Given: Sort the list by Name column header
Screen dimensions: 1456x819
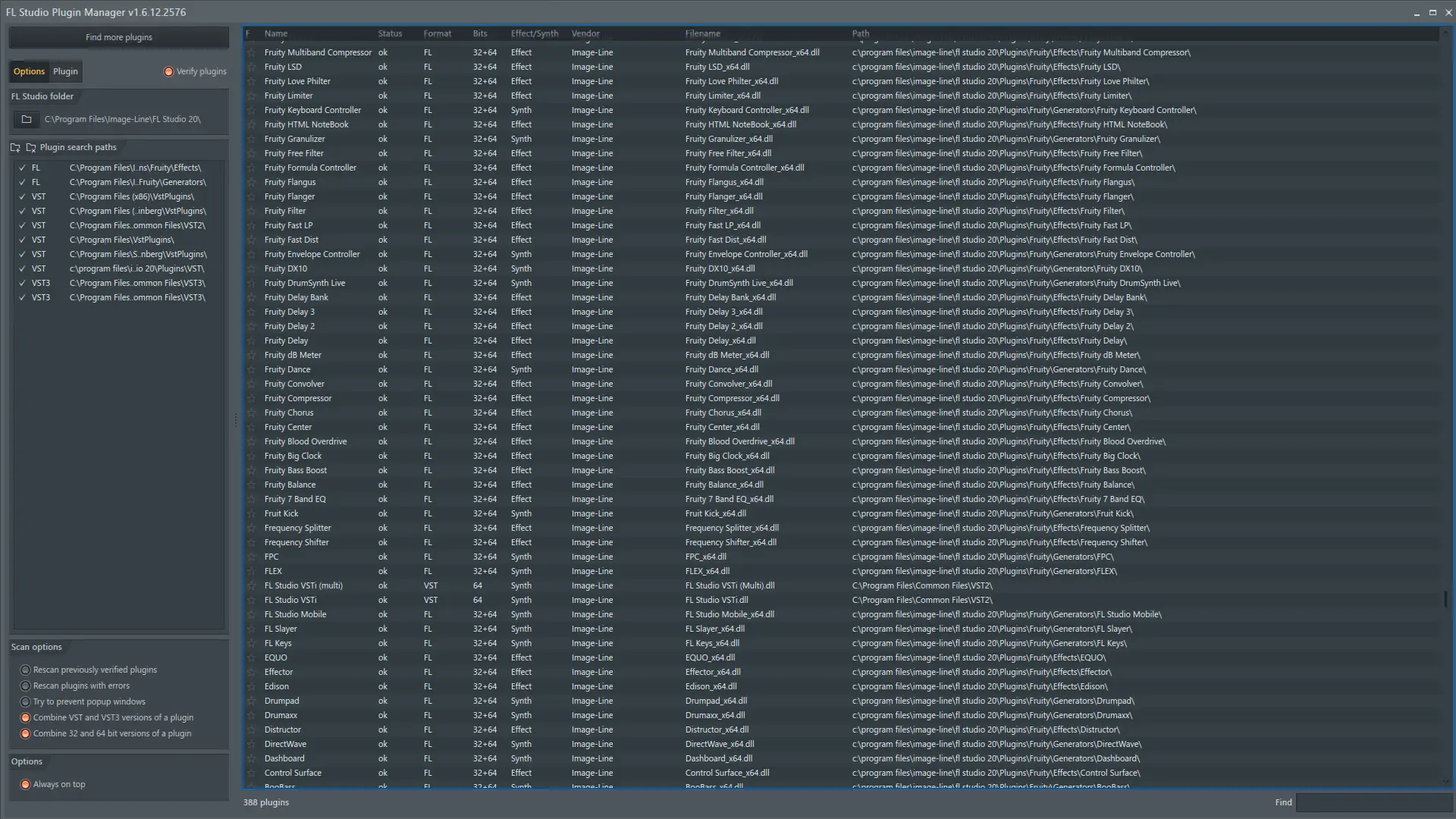Looking at the screenshot, I should (x=276, y=33).
